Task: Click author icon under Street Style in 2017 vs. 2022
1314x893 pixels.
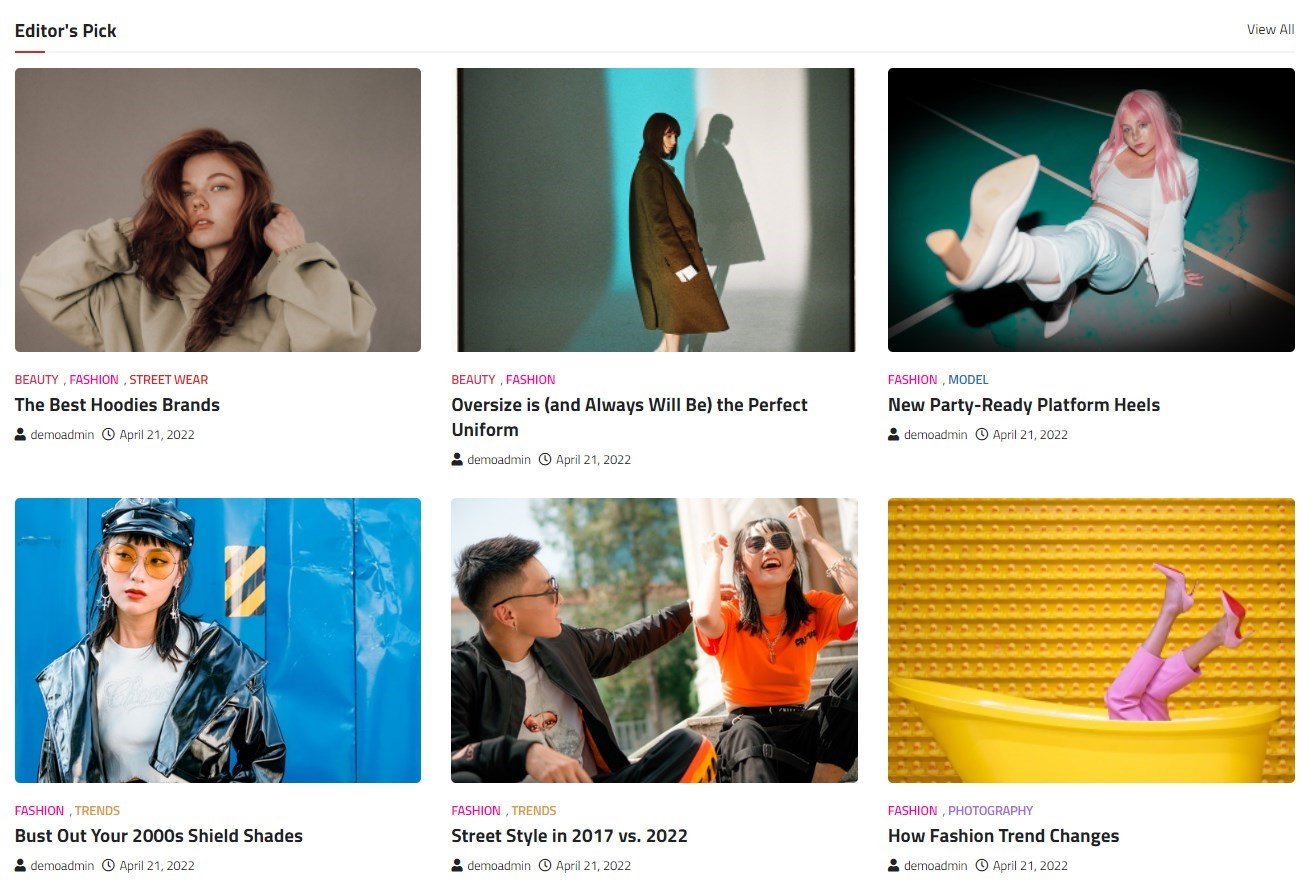Action: pyautogui.click(x=458, y=866)
